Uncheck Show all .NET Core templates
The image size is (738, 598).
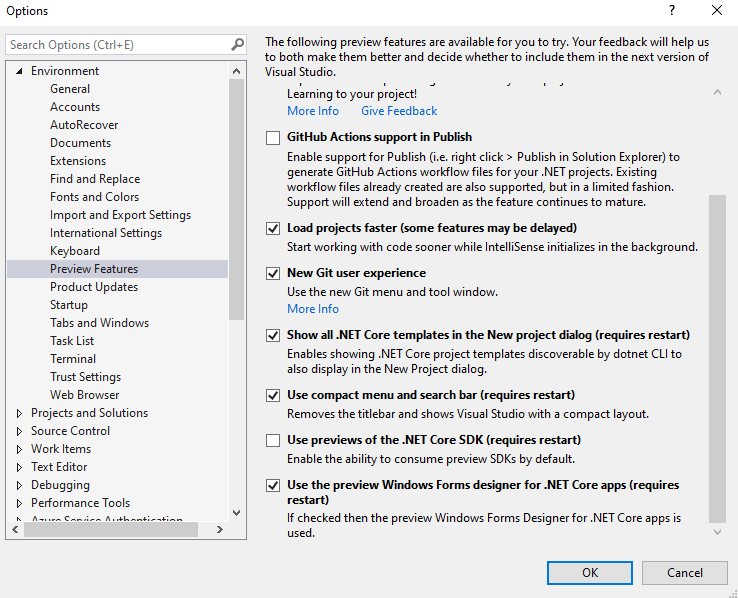pos(273,335)
